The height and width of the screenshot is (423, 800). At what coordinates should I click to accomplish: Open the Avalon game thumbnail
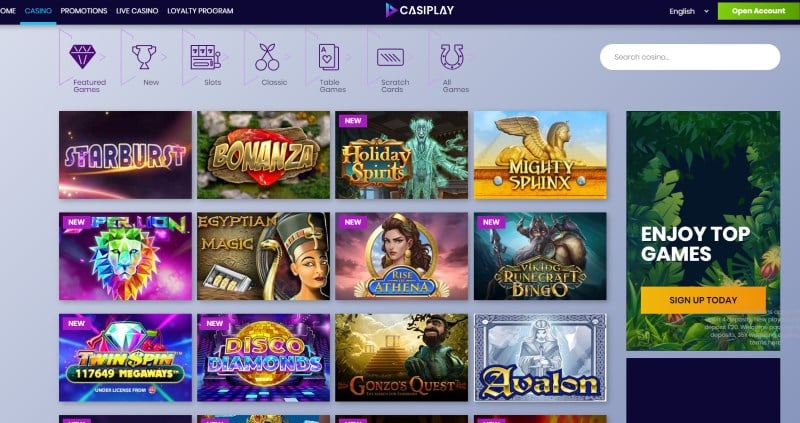coord(540,357)
